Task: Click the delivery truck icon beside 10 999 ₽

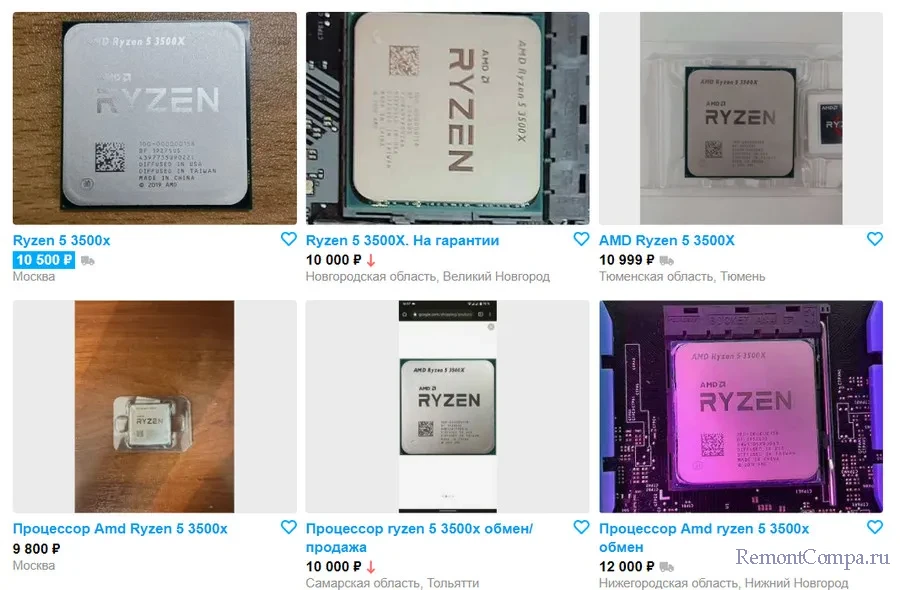Action: coord(667,261)
